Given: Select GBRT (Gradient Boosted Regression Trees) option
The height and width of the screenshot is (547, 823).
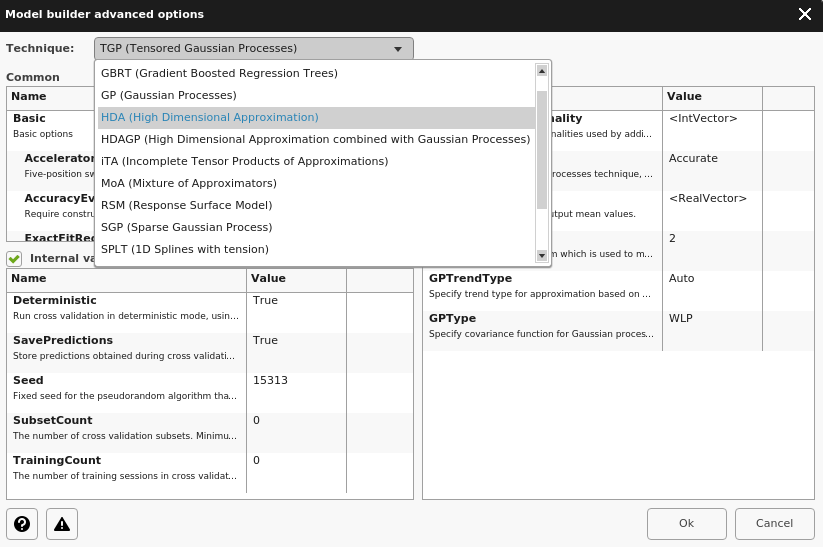Looking at the screenshot, I should tap(219, 73).
